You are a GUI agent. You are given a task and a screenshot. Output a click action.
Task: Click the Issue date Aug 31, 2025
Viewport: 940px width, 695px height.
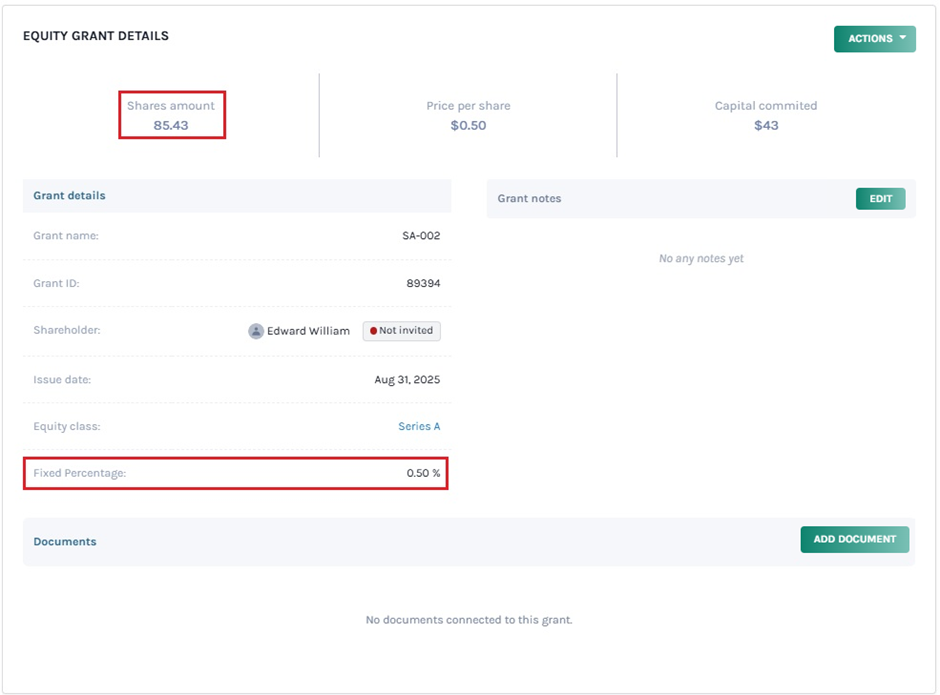click(407, 380)
